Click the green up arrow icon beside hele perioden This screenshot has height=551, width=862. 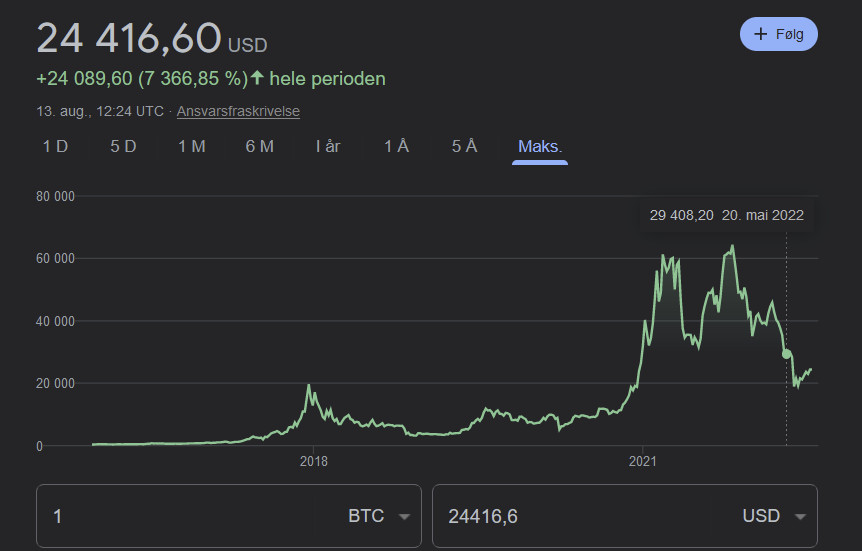257,78
